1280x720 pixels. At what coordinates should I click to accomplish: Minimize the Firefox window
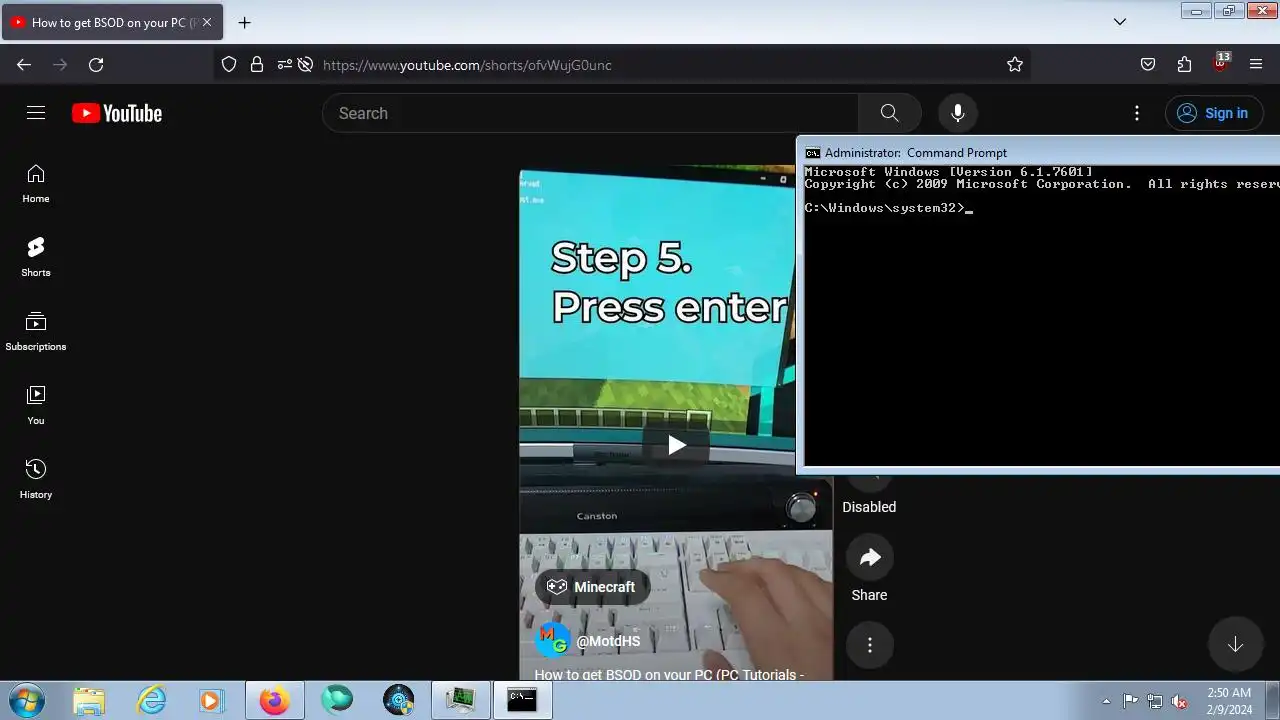(1196, 11)
